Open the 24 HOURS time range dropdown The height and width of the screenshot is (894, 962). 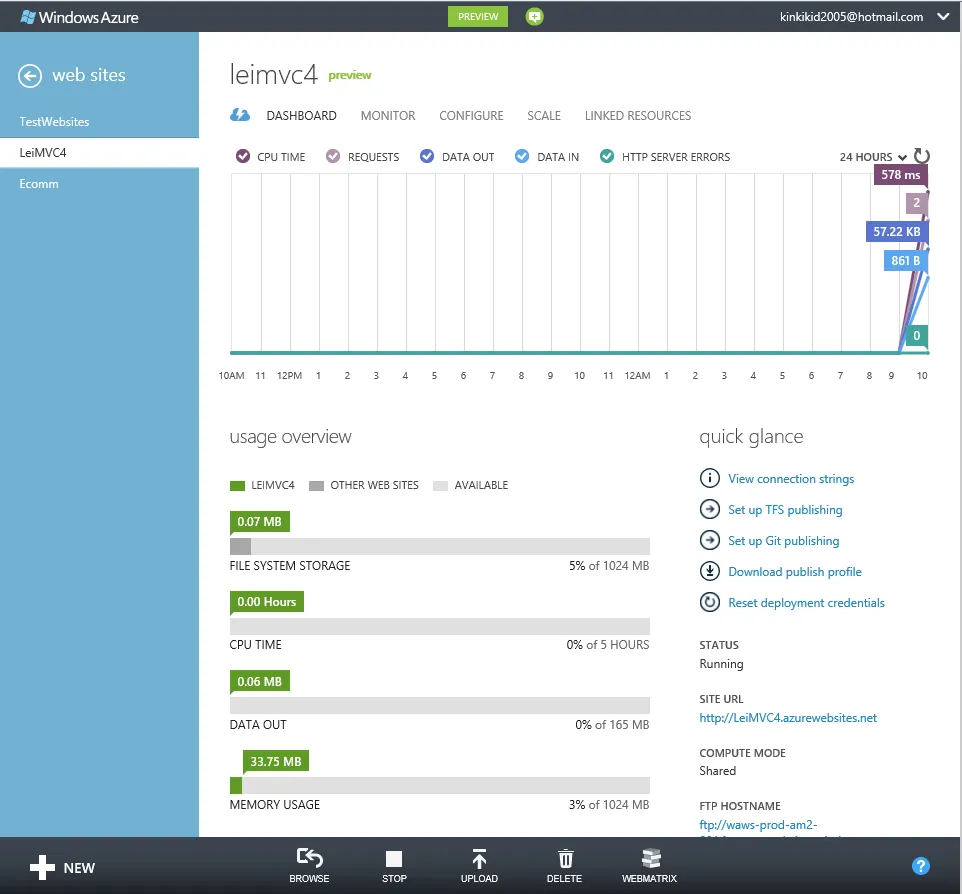[873, 157]
